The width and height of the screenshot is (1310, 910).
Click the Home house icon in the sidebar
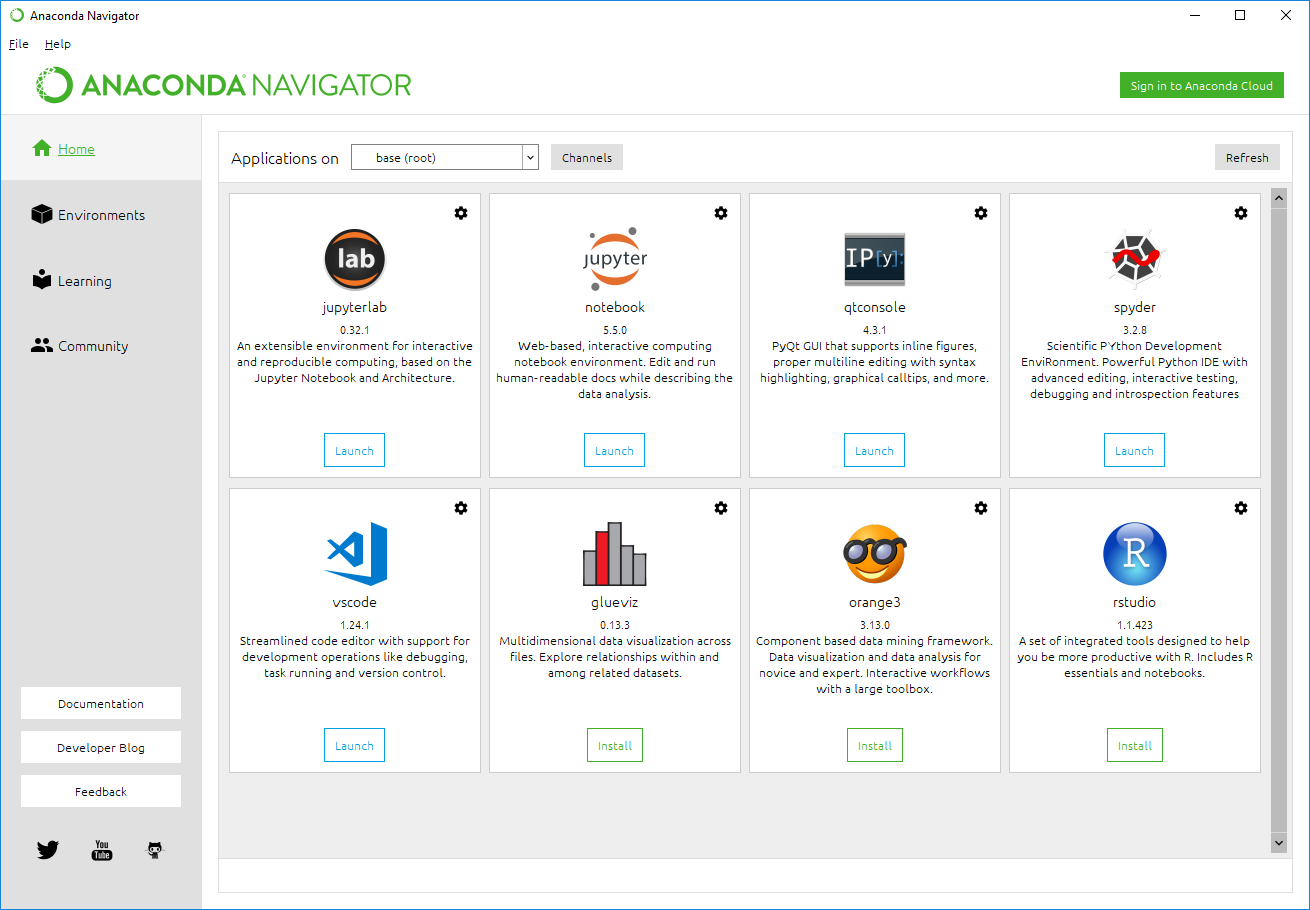click(x=41, y=148)
